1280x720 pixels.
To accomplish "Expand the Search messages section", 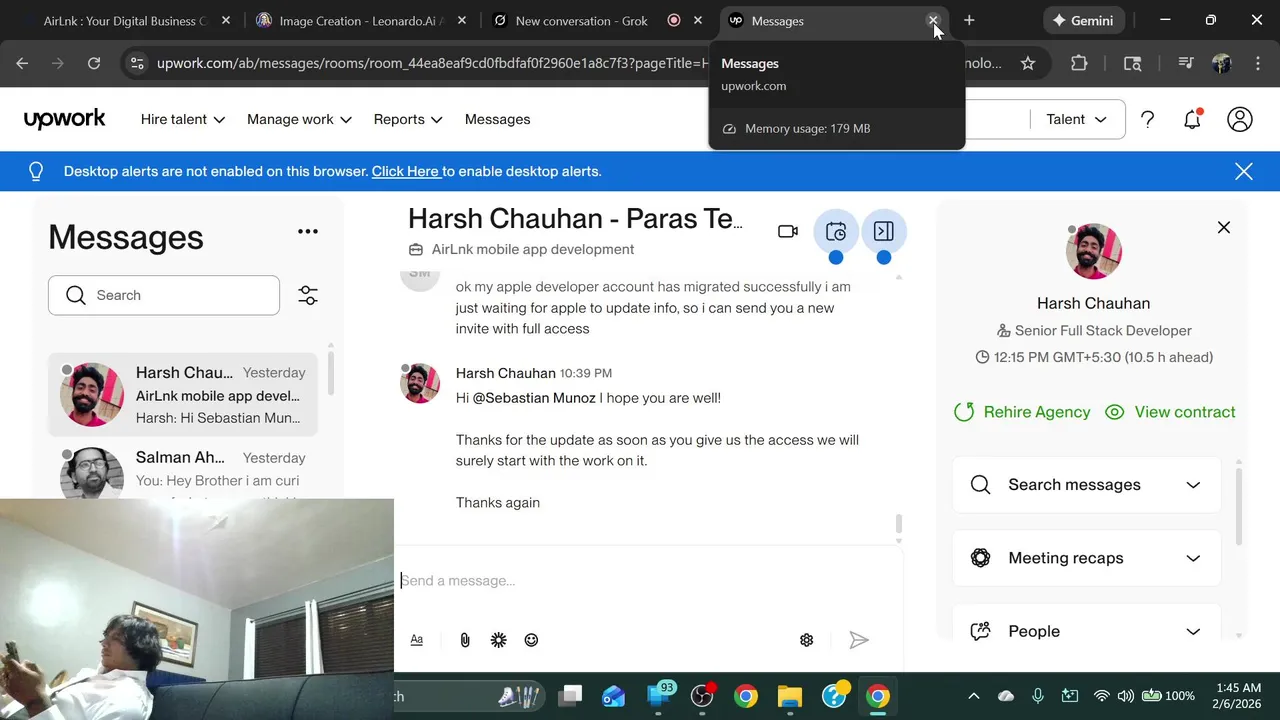I will pyautogui.click(x=1086, y=485).
